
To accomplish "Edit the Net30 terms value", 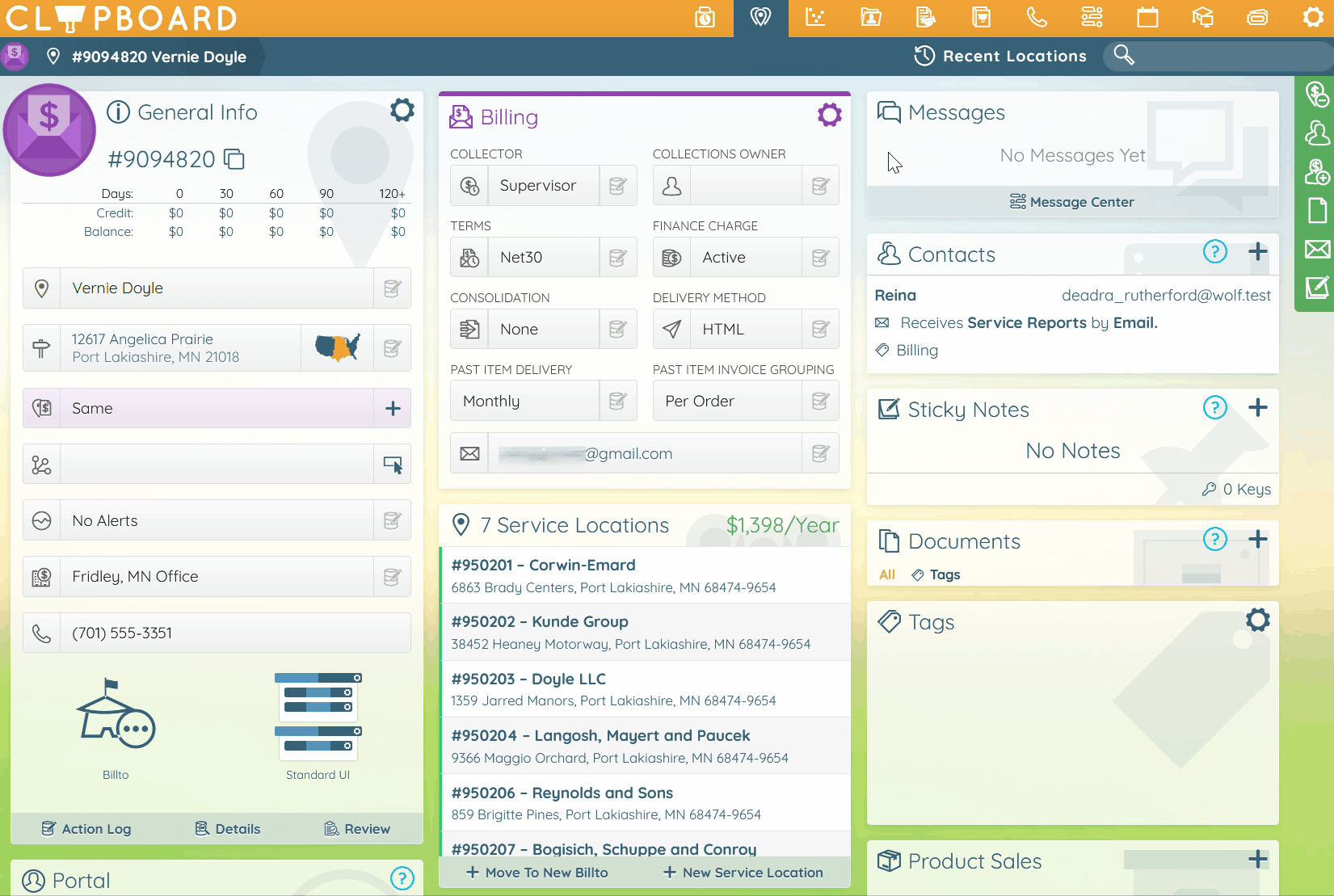I will click(618, 258).
